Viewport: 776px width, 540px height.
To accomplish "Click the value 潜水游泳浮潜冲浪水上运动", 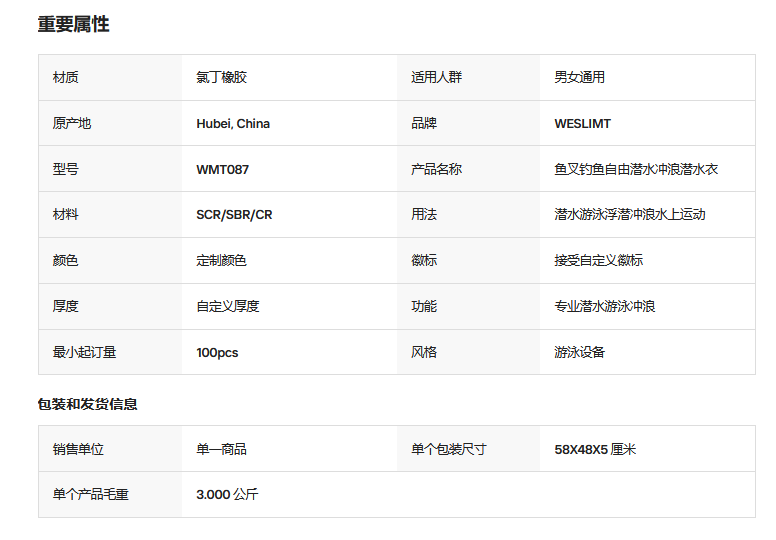I will 630,215.
